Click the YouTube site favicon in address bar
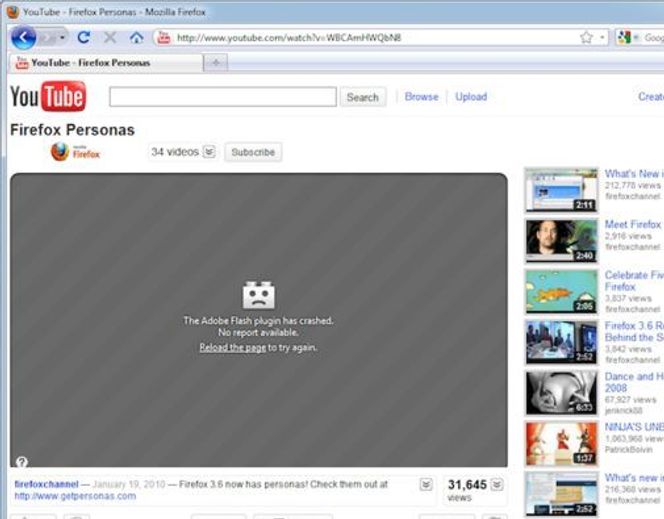This screenshot has height=519, width=664. tap(163, 38)
